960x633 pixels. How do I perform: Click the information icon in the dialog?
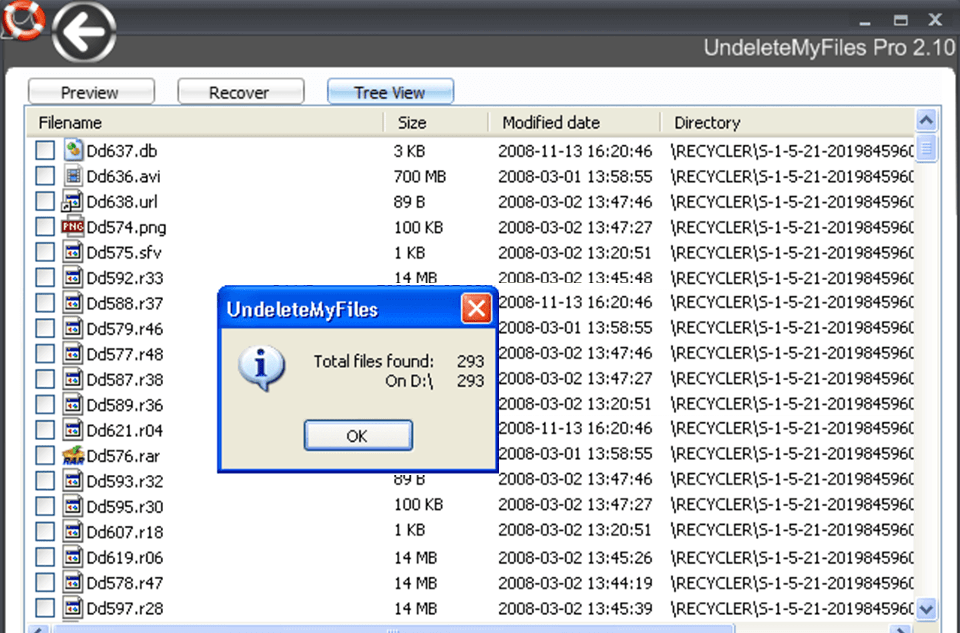point(261,365)
